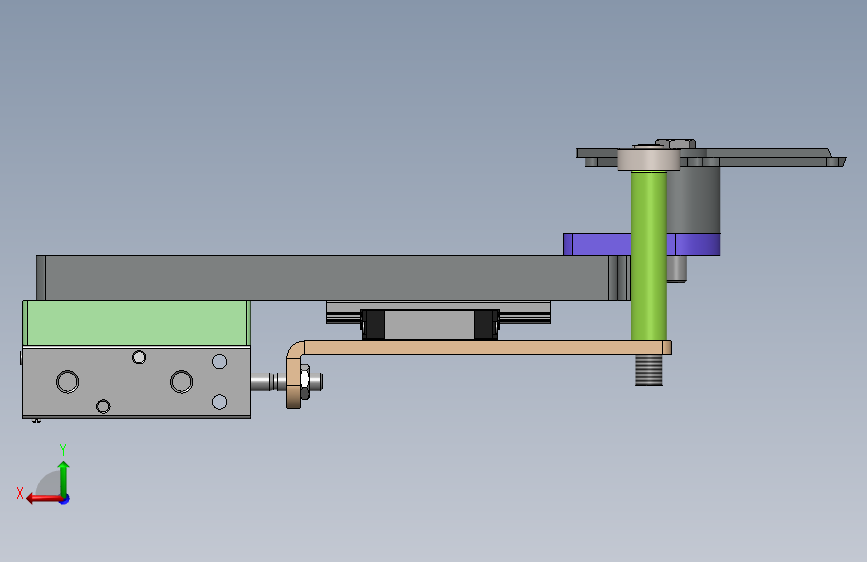Click the tan L-shaped bracket plate
Image resolution: width=867 pixels, height=562 pixels.
479,347
